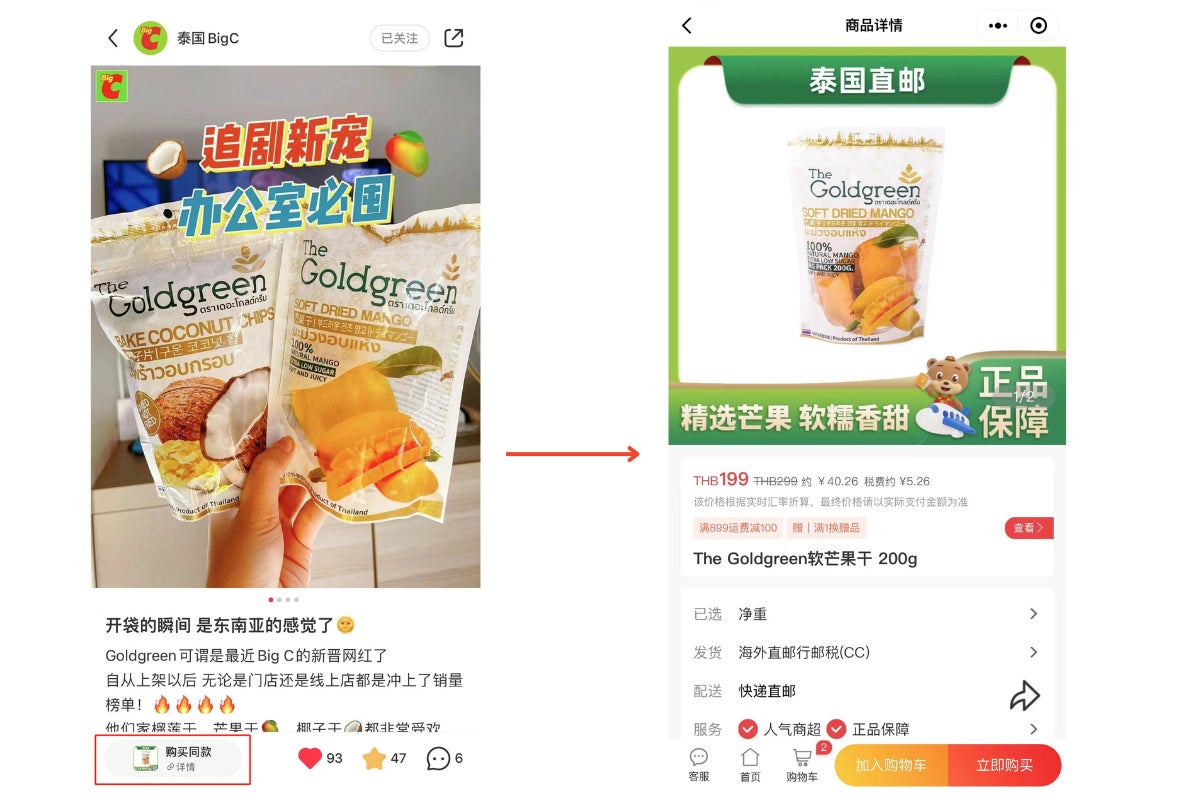
Task: Tap the mini-program close target icon
Action: 1038,26
